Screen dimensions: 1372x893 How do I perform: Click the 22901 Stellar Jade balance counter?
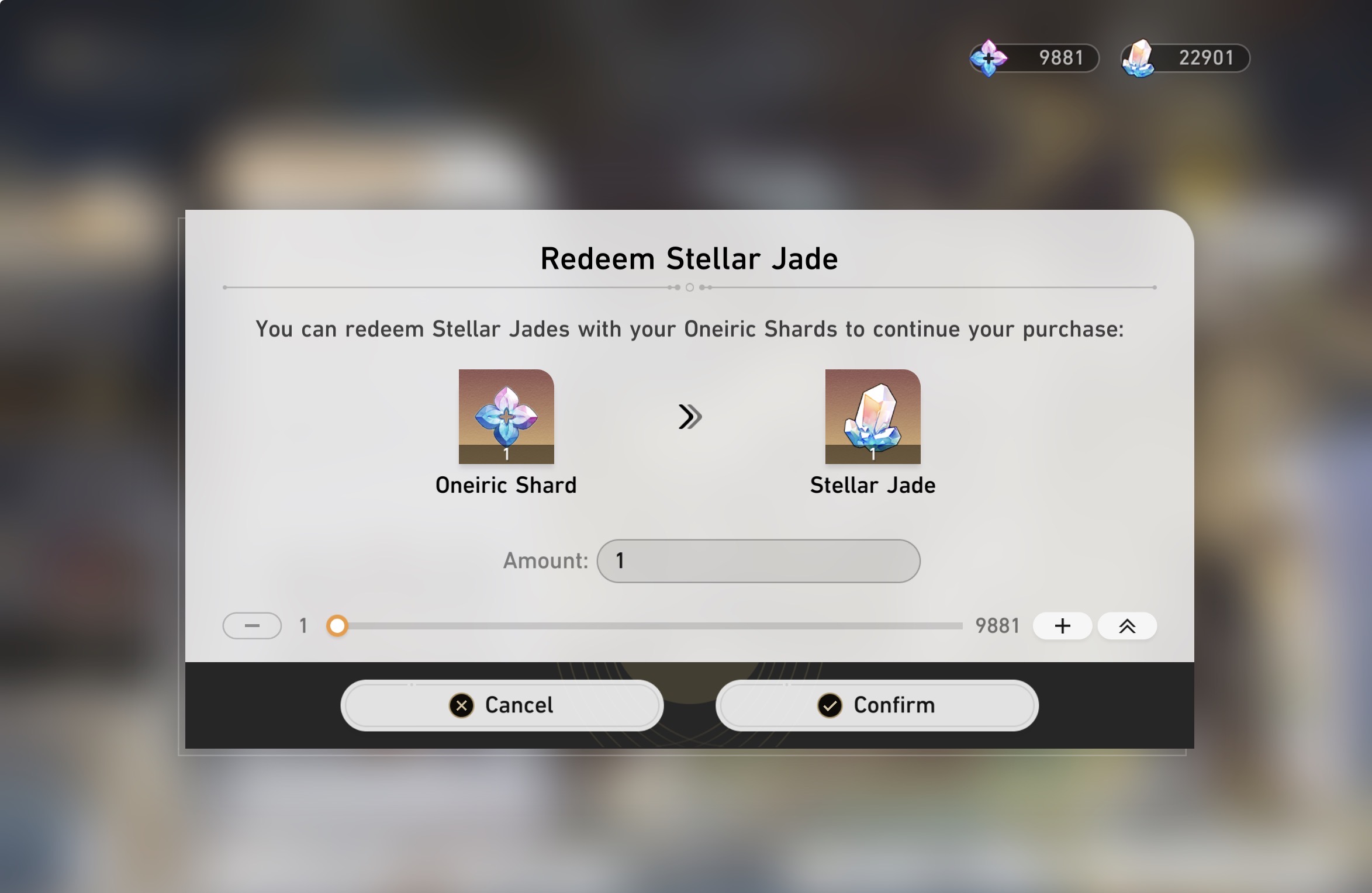click(1205, 58)
